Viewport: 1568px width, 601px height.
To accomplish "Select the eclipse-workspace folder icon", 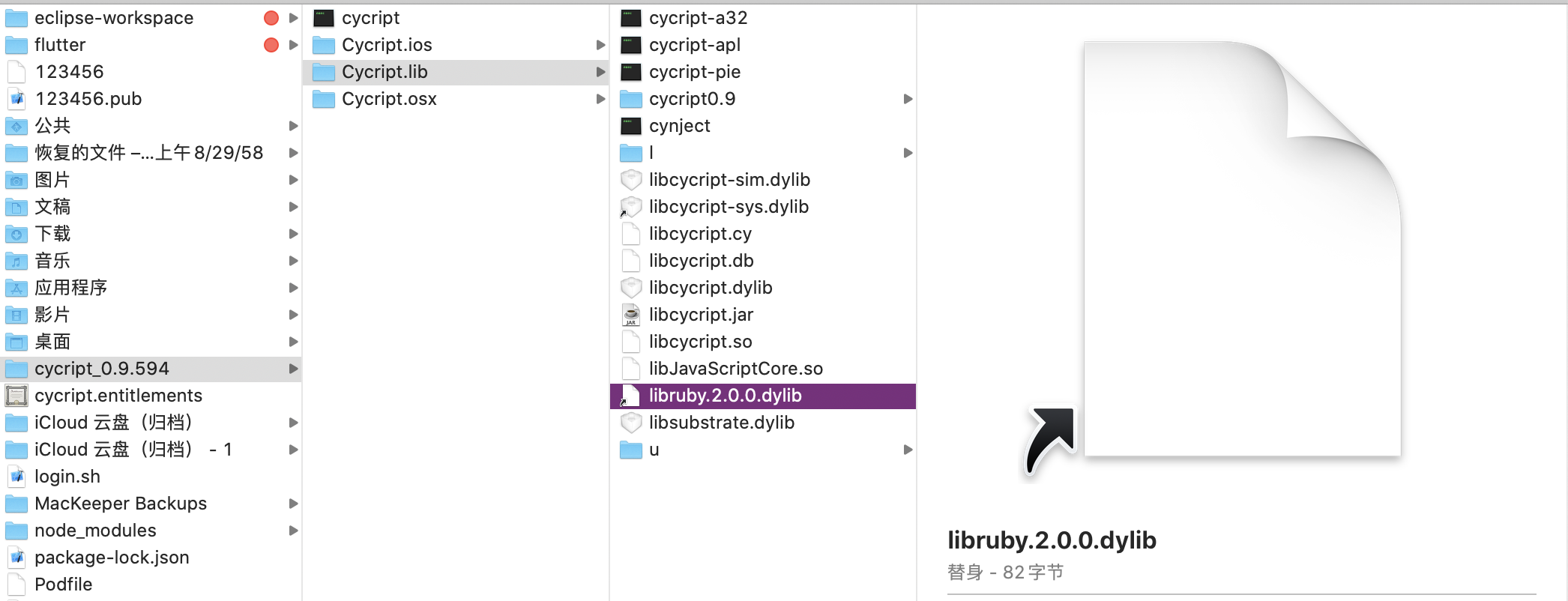I will tap(16, 18).
